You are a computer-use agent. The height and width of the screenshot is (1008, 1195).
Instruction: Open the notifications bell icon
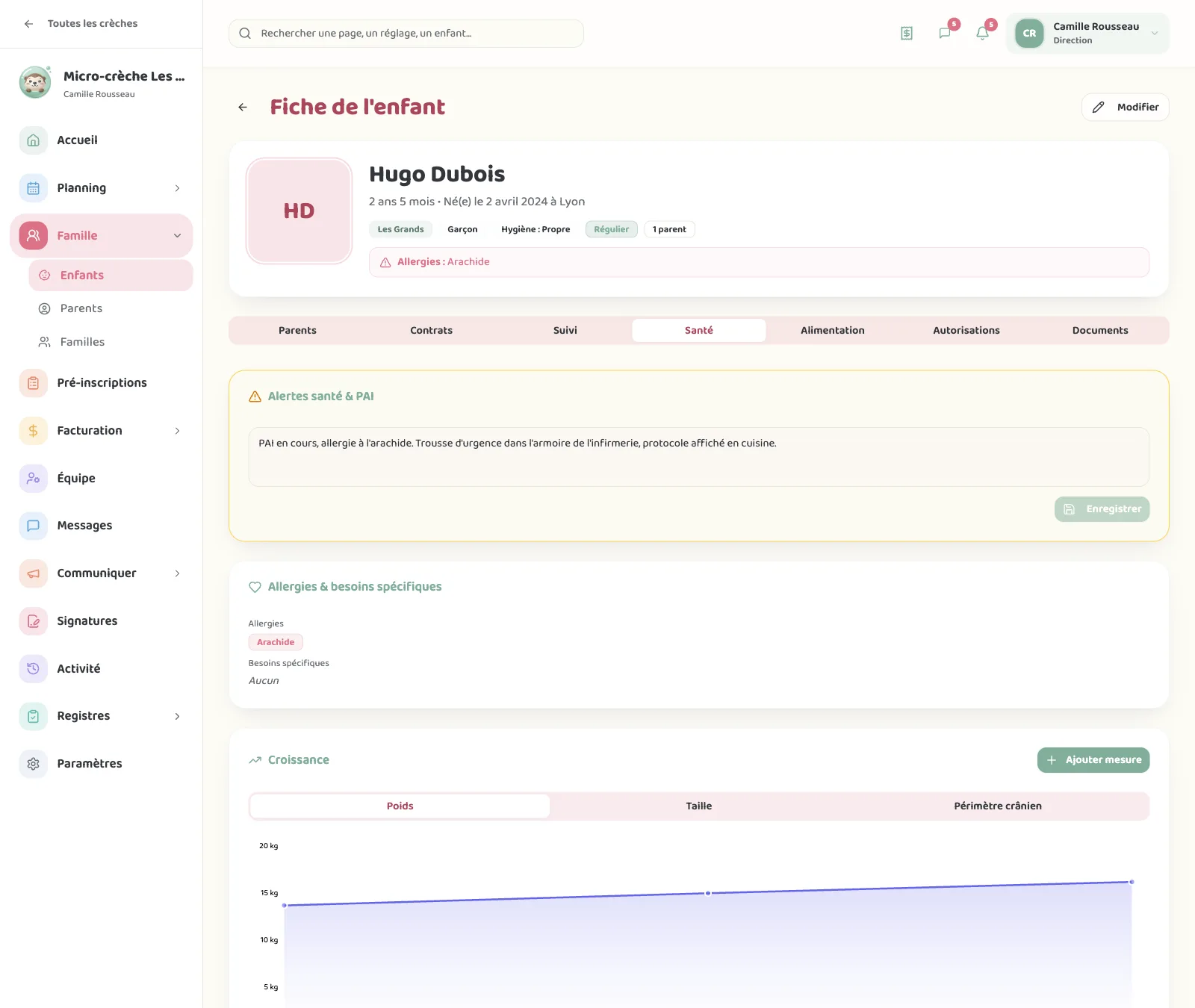click(x=982, y=34)
